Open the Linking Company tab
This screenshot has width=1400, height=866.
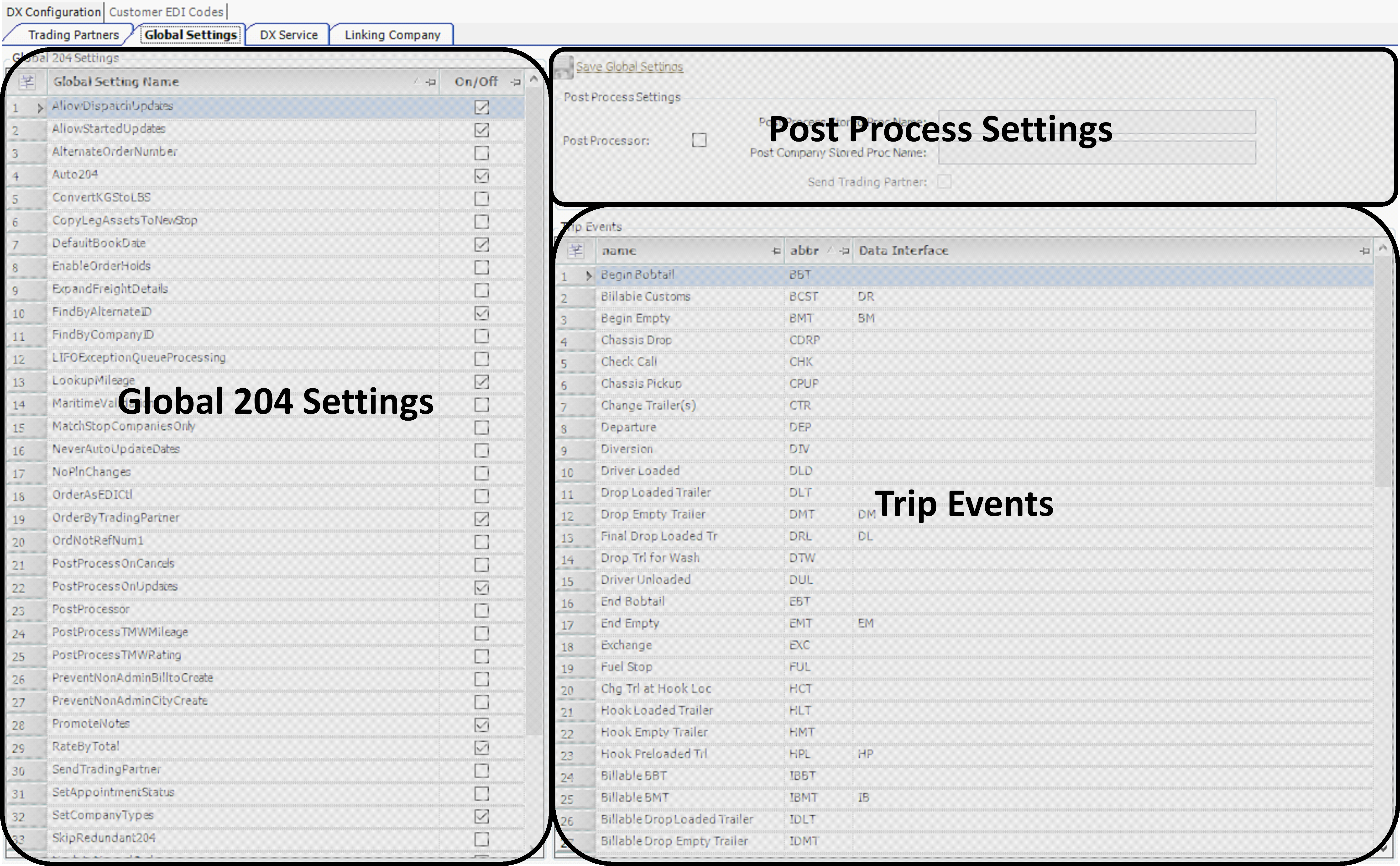click(393, 35)
